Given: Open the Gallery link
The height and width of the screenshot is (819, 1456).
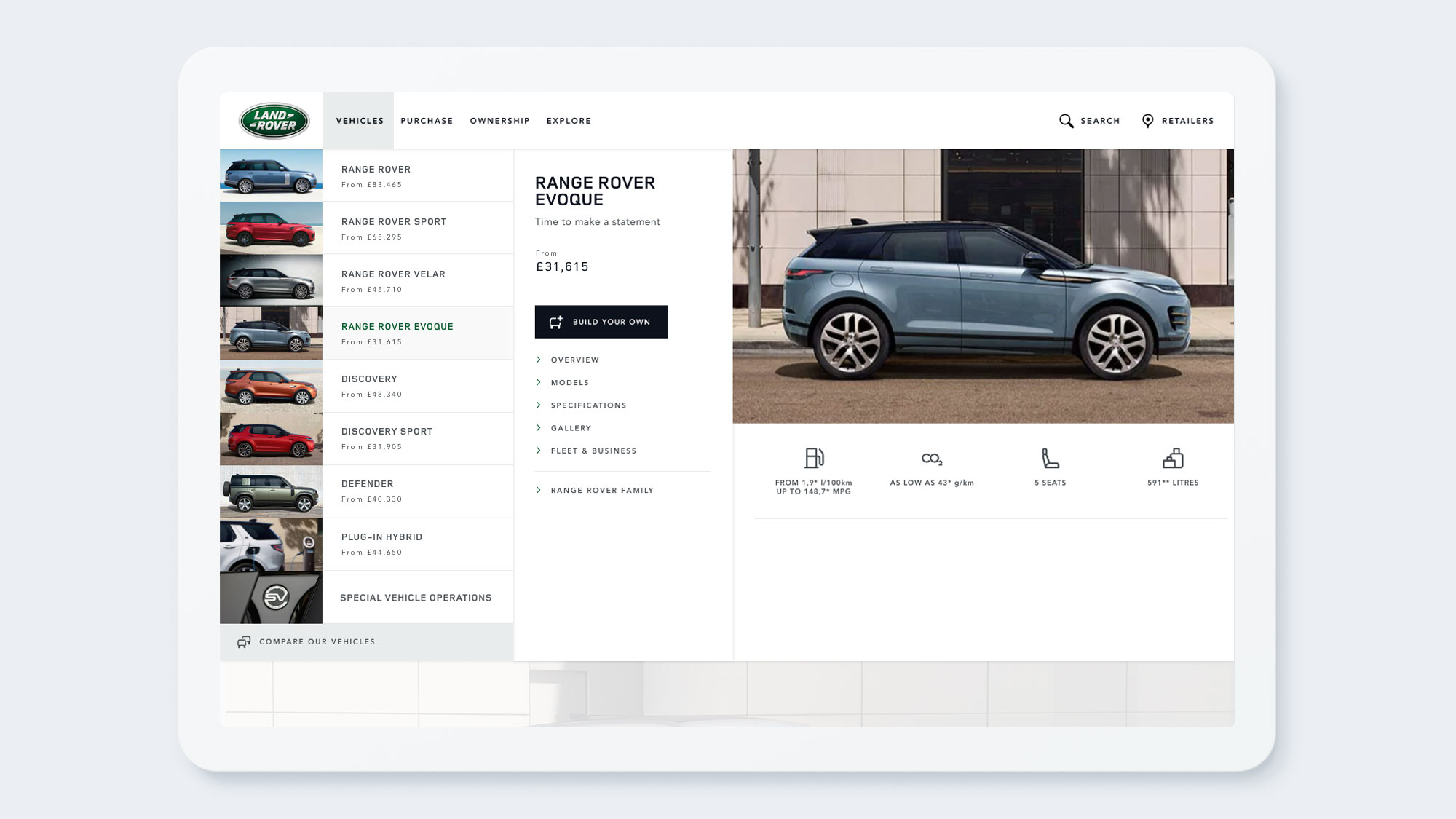Looking at the screenshot, I should (x=571, y=428).
